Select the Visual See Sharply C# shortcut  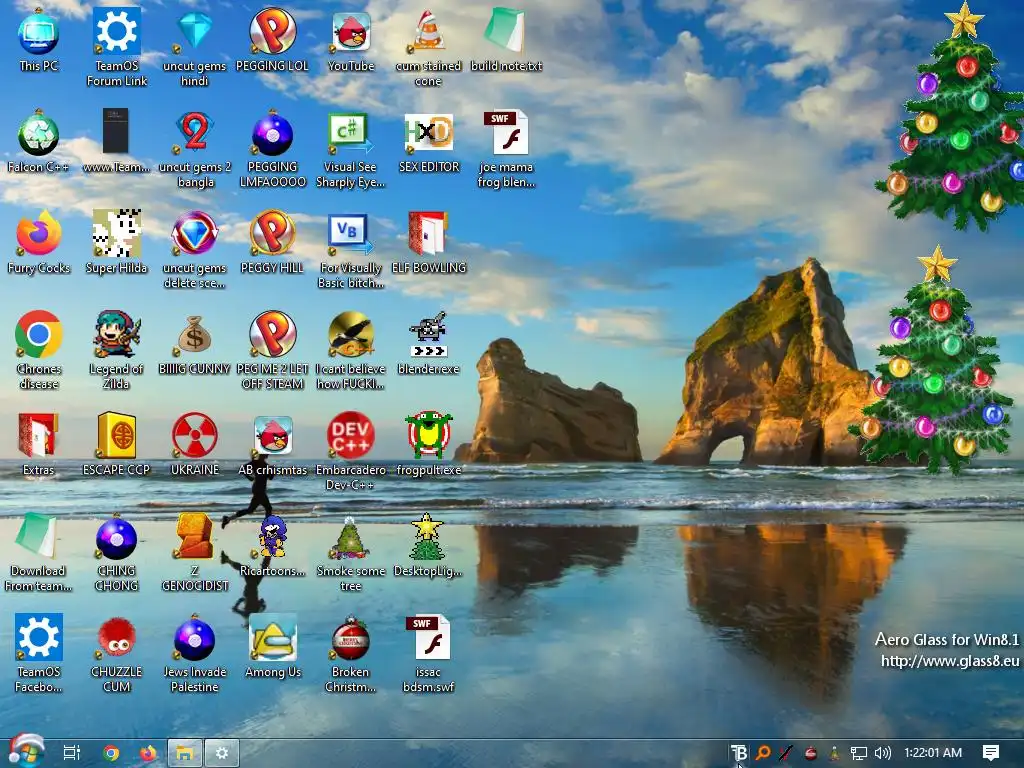[x=351, y=148]
